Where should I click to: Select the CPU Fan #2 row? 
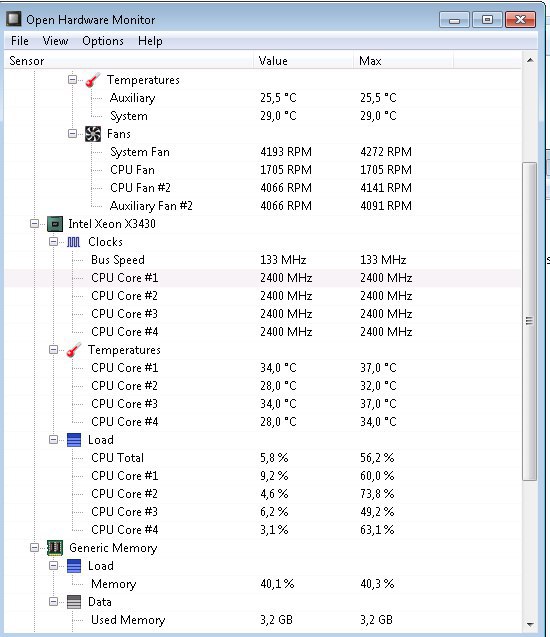coord(263,188)
